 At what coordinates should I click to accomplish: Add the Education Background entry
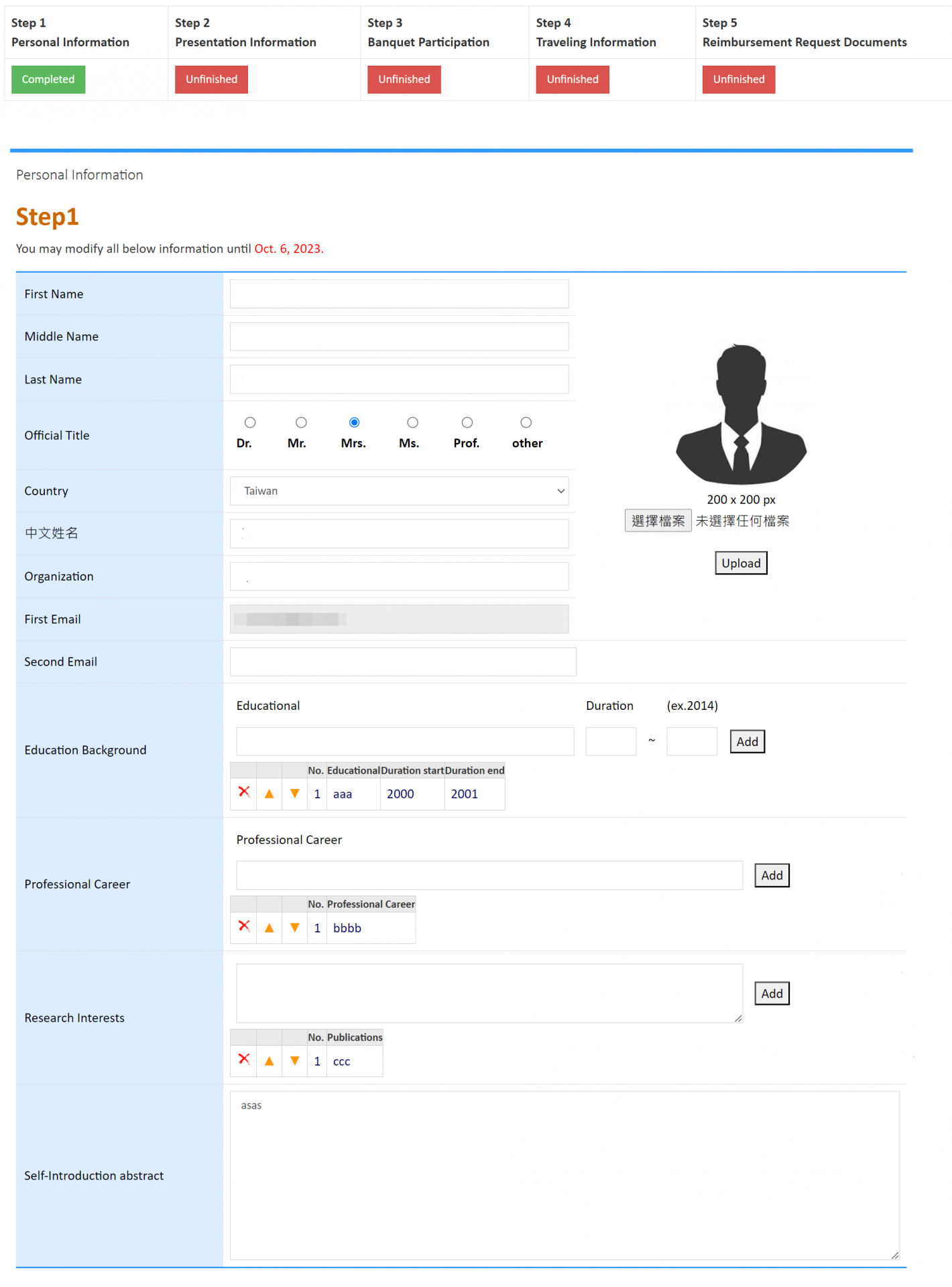748,741
